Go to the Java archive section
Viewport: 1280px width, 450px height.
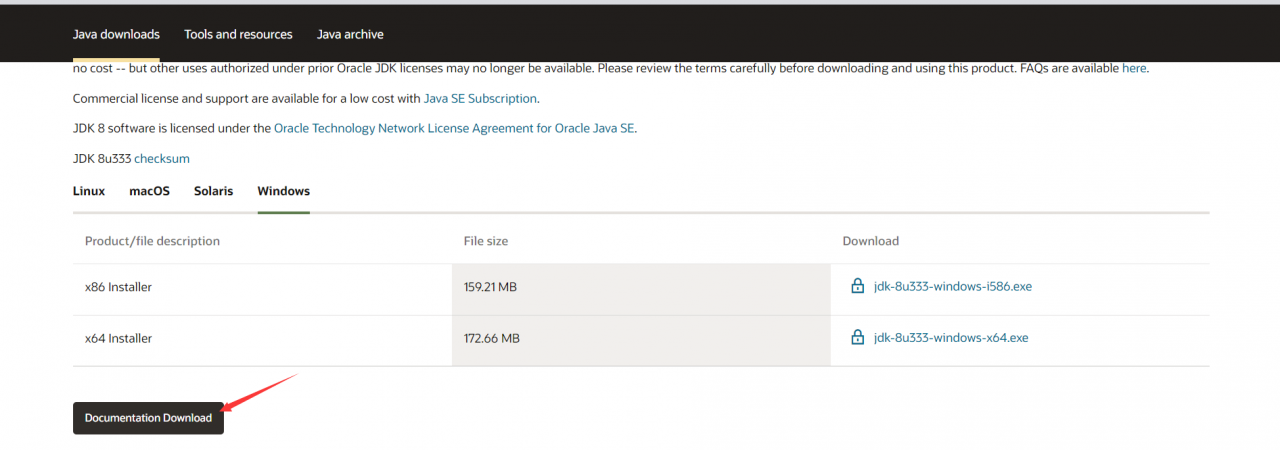click(350, 34)
